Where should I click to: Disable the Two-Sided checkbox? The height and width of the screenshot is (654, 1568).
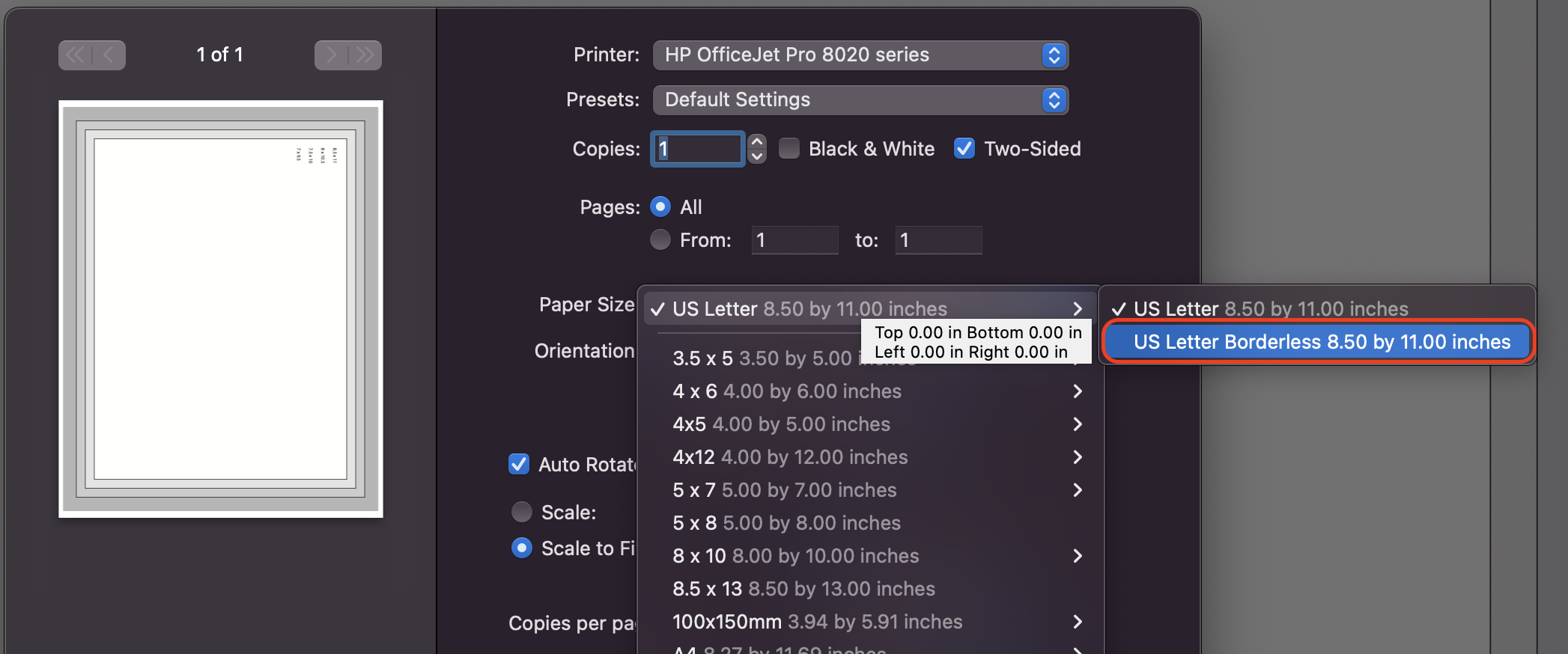(964, 148)
